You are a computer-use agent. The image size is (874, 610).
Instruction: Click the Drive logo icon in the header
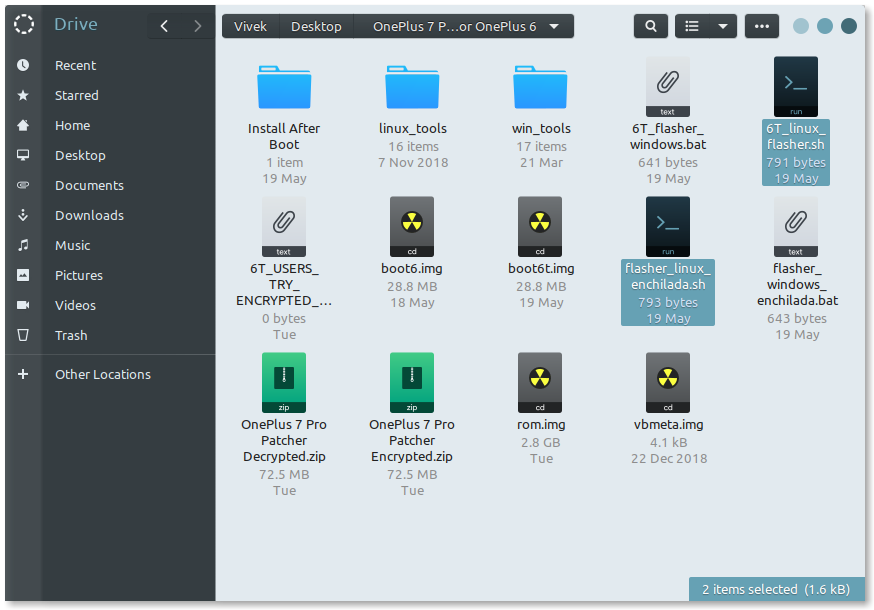point(24,25)
